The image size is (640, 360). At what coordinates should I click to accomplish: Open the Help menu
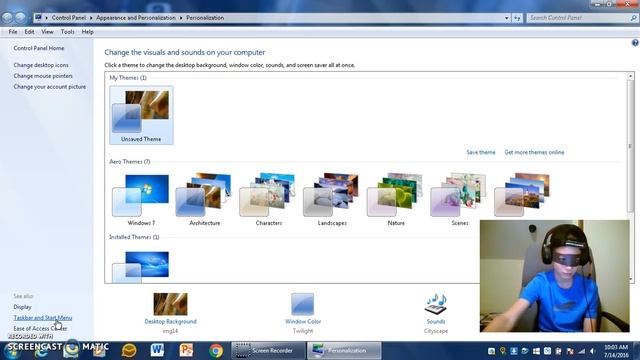(x=87, y=32)
